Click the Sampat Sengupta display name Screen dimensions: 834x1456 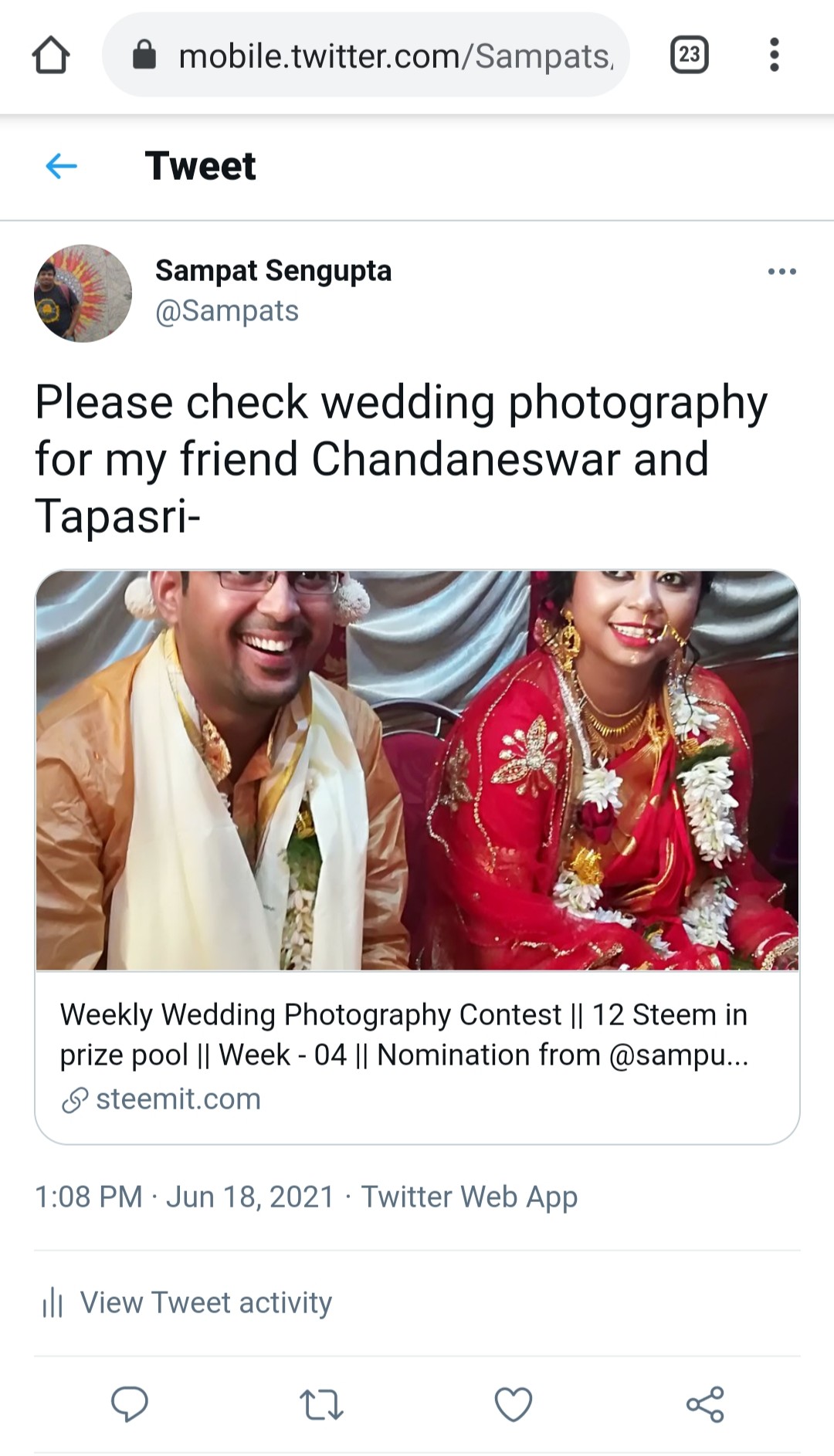273,271
